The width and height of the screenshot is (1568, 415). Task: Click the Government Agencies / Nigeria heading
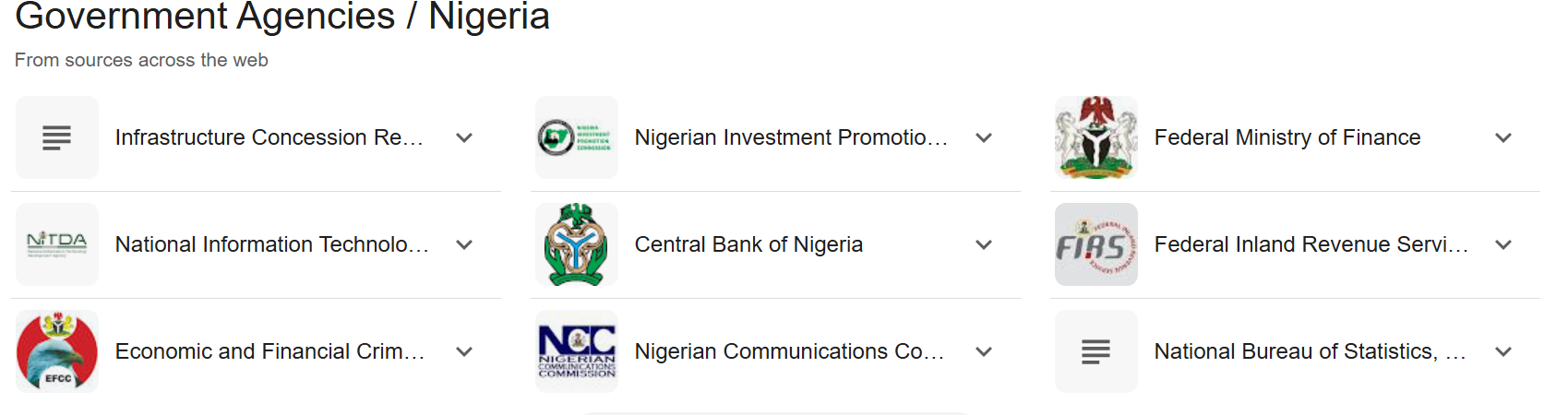coord(282,17)
